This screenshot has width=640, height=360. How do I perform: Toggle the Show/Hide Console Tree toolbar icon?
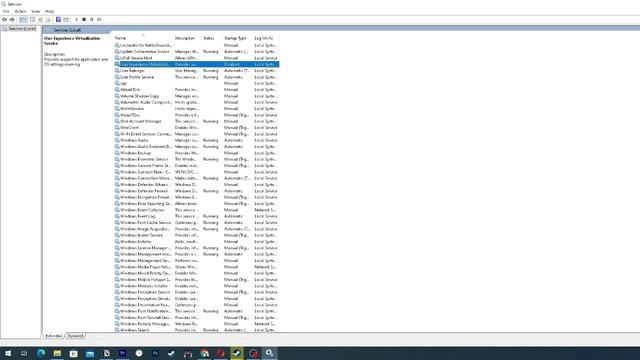[x=23, y=20]
